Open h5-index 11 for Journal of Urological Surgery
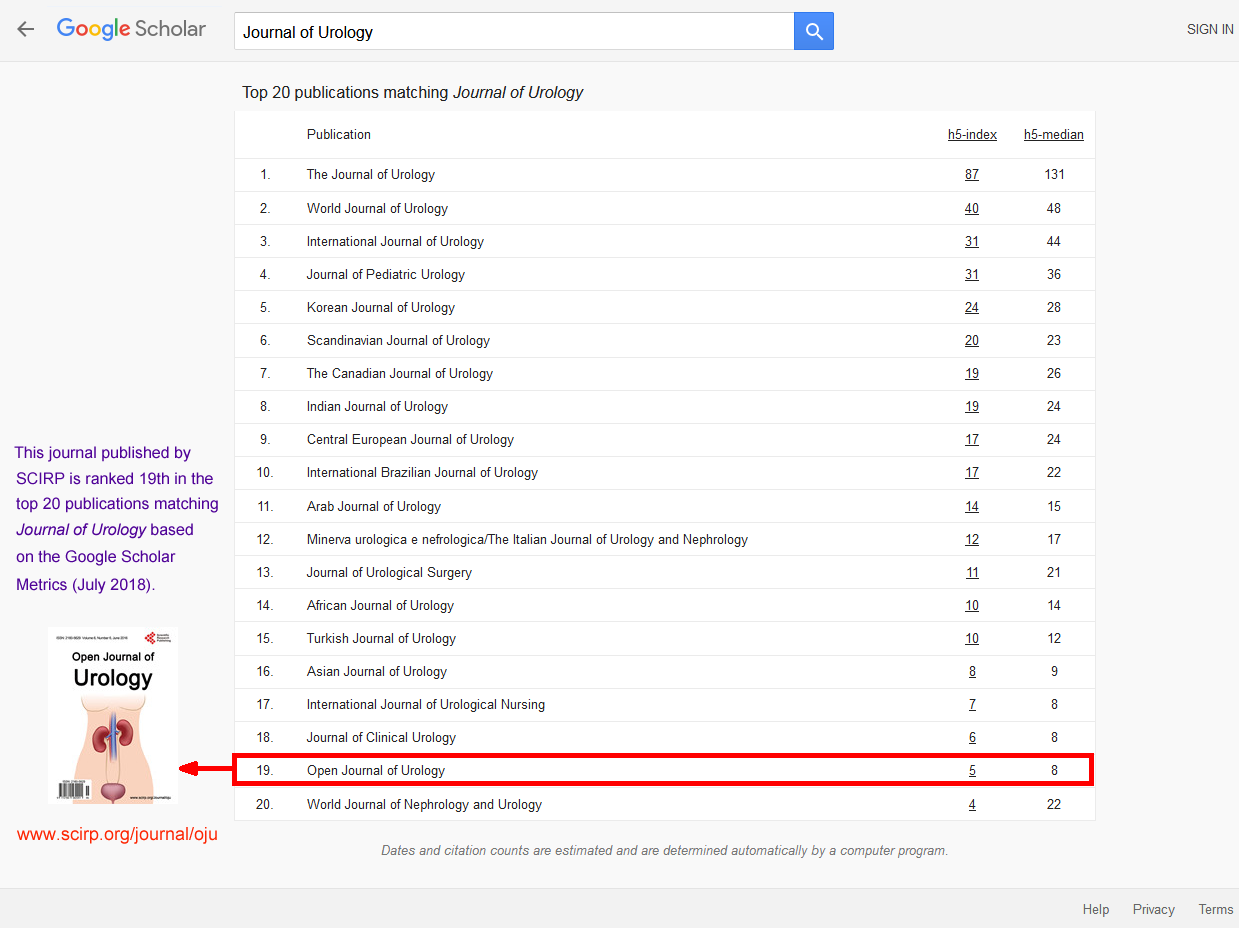Image resolution: width=1239 pixels, height=928 pixels. tap(972, 573)
